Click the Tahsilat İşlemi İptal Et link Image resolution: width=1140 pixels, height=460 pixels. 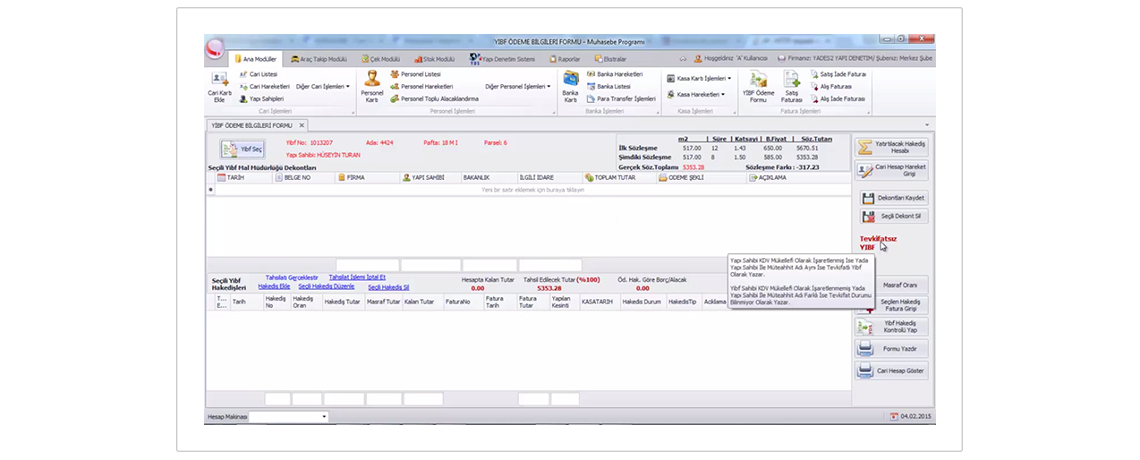(x=357, y=277)
